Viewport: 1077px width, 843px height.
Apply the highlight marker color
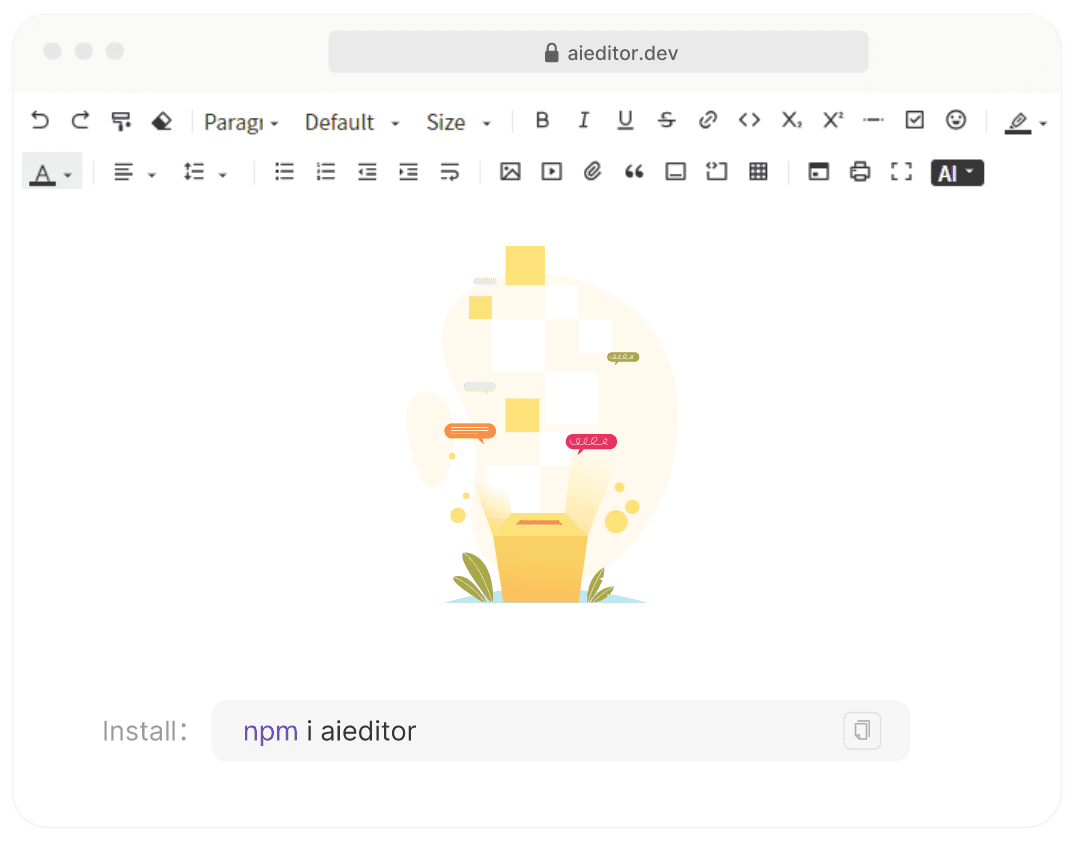tap(1018, 123)
